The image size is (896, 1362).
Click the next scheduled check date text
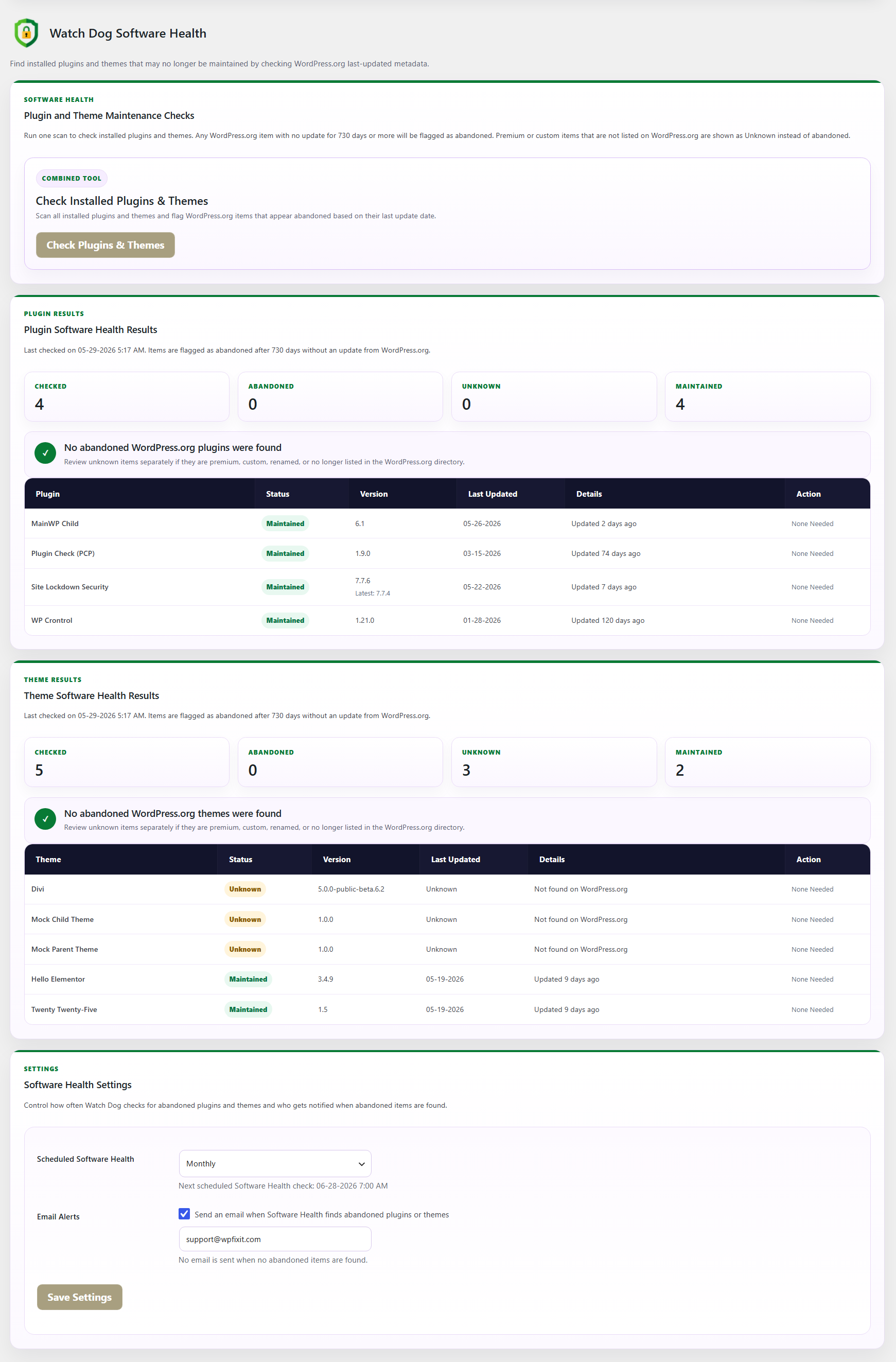click(283, 1186)
